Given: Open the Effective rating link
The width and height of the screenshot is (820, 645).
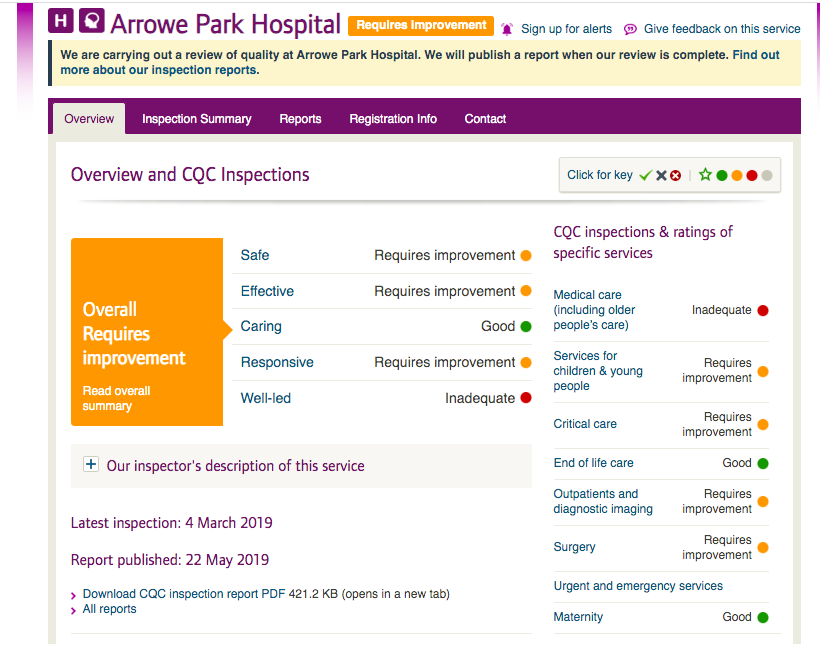Looking at the screenshot, I should (x=267, y=291).
